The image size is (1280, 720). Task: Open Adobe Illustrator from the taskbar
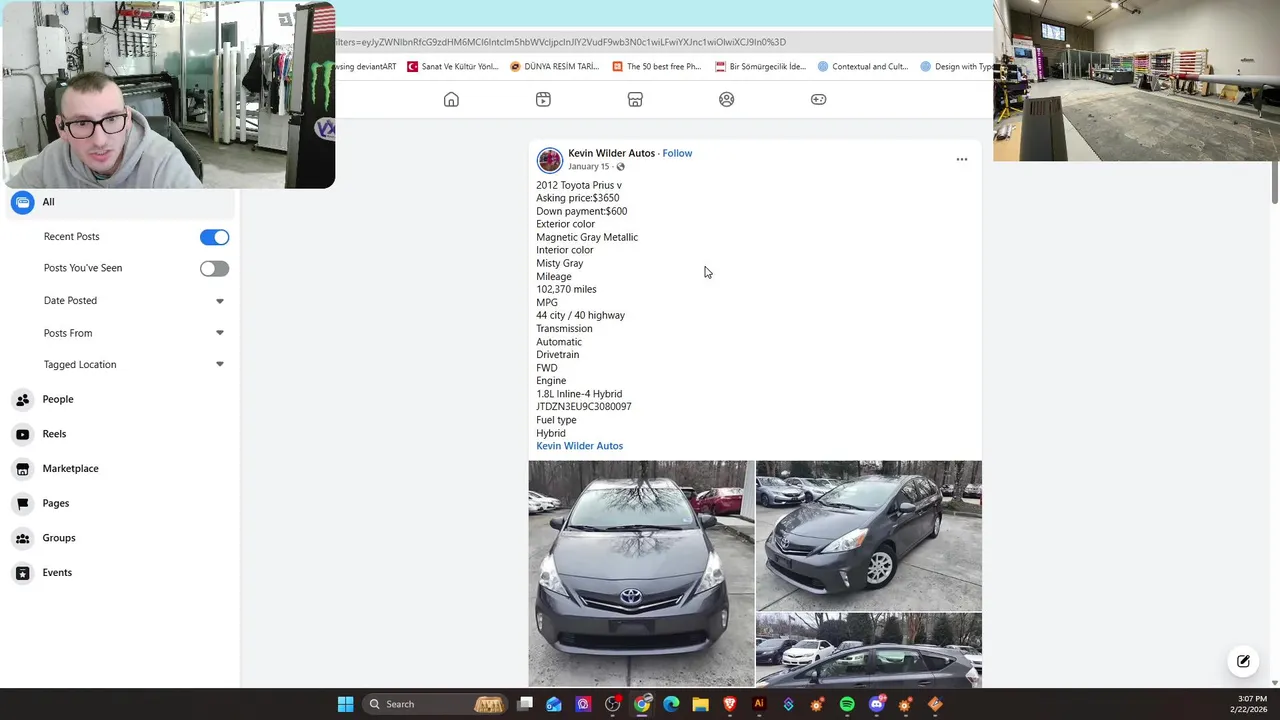[x=759, y=704]
